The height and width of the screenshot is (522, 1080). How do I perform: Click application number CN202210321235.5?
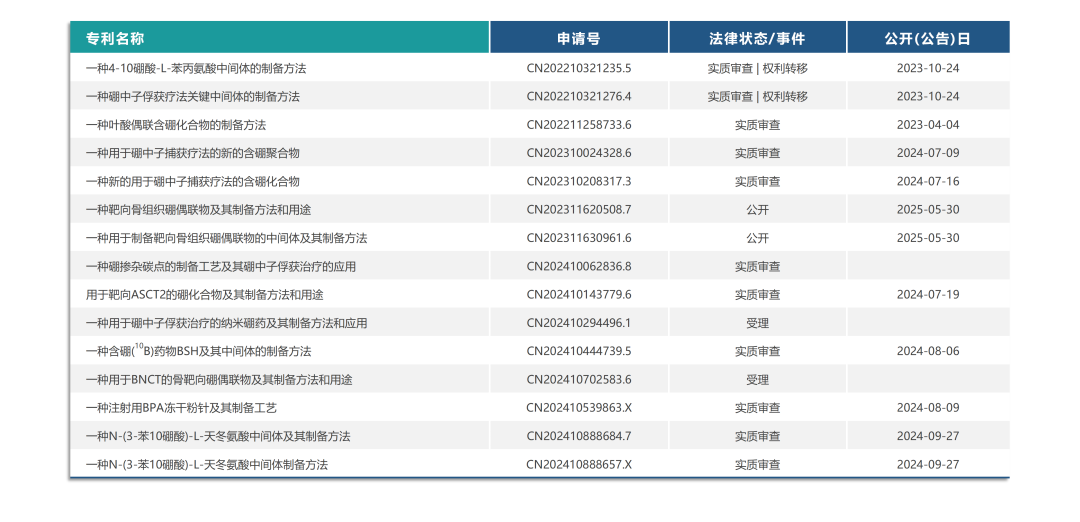coord(579,68)
